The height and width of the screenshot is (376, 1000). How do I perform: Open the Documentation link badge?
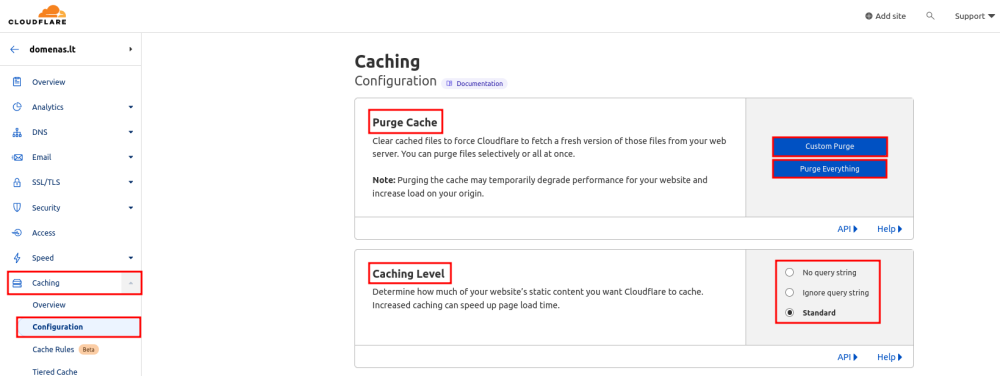point(474,83)
